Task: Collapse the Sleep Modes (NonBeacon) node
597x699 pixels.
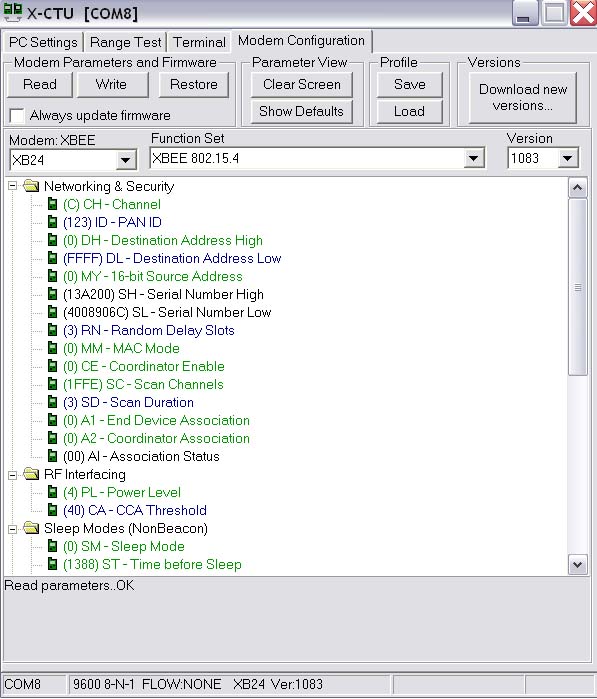Action: click(x=12, y=529)
